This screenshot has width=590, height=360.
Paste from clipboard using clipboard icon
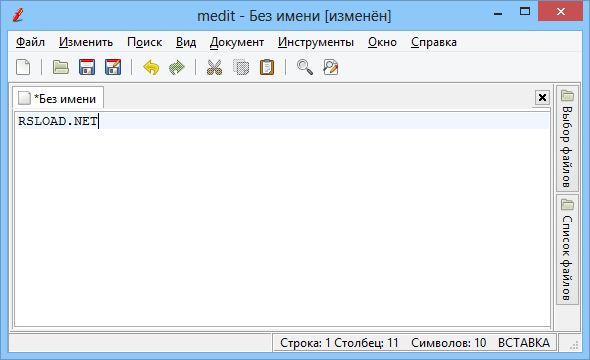coord(267,67)
